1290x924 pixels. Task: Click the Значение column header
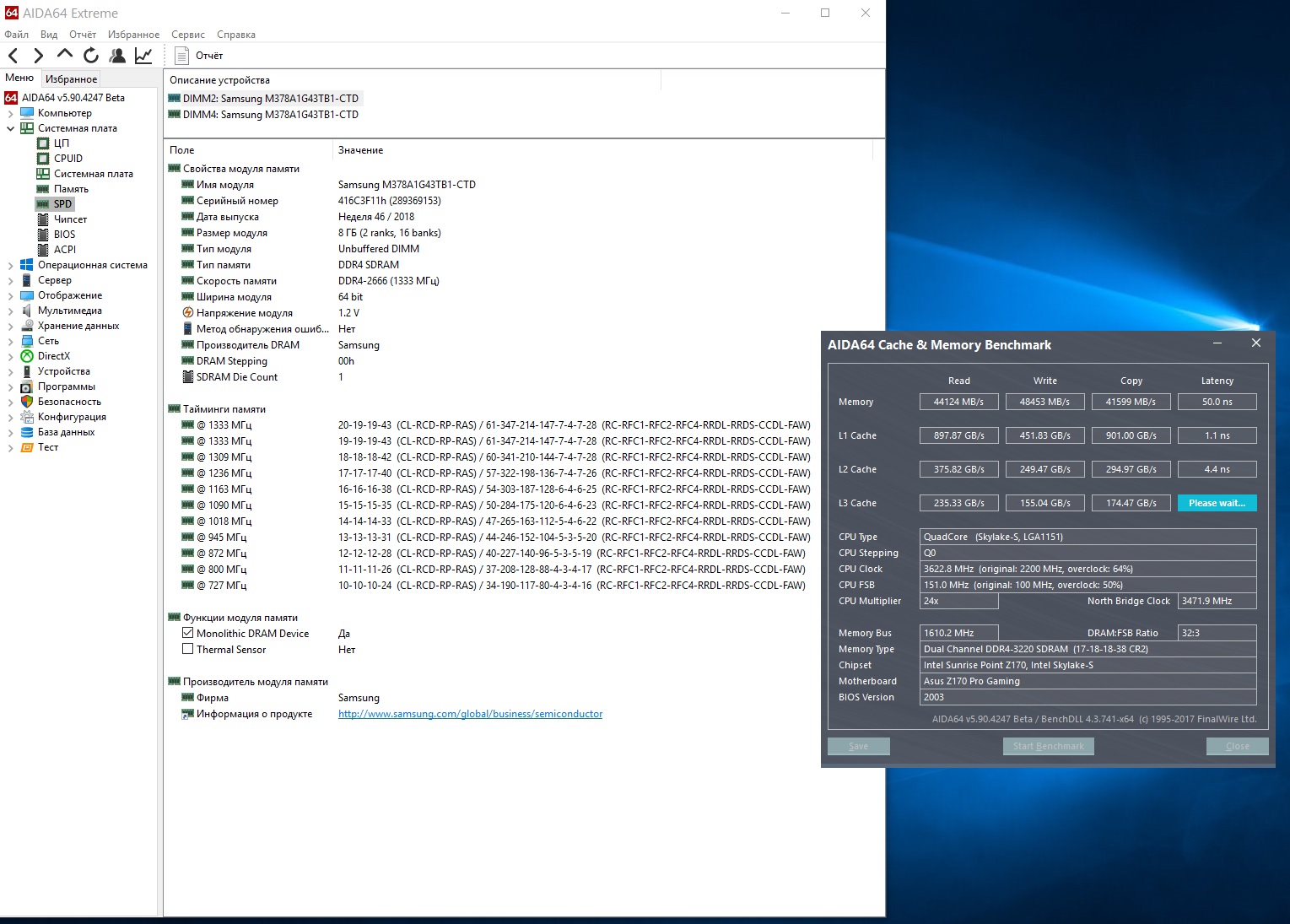pyautogui.click(x=360, y=150)
